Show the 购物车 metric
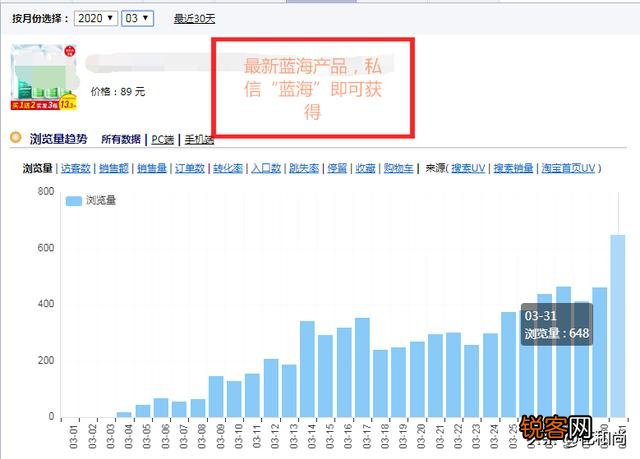This screenshot has width=640, height=459. coord(398,168)
